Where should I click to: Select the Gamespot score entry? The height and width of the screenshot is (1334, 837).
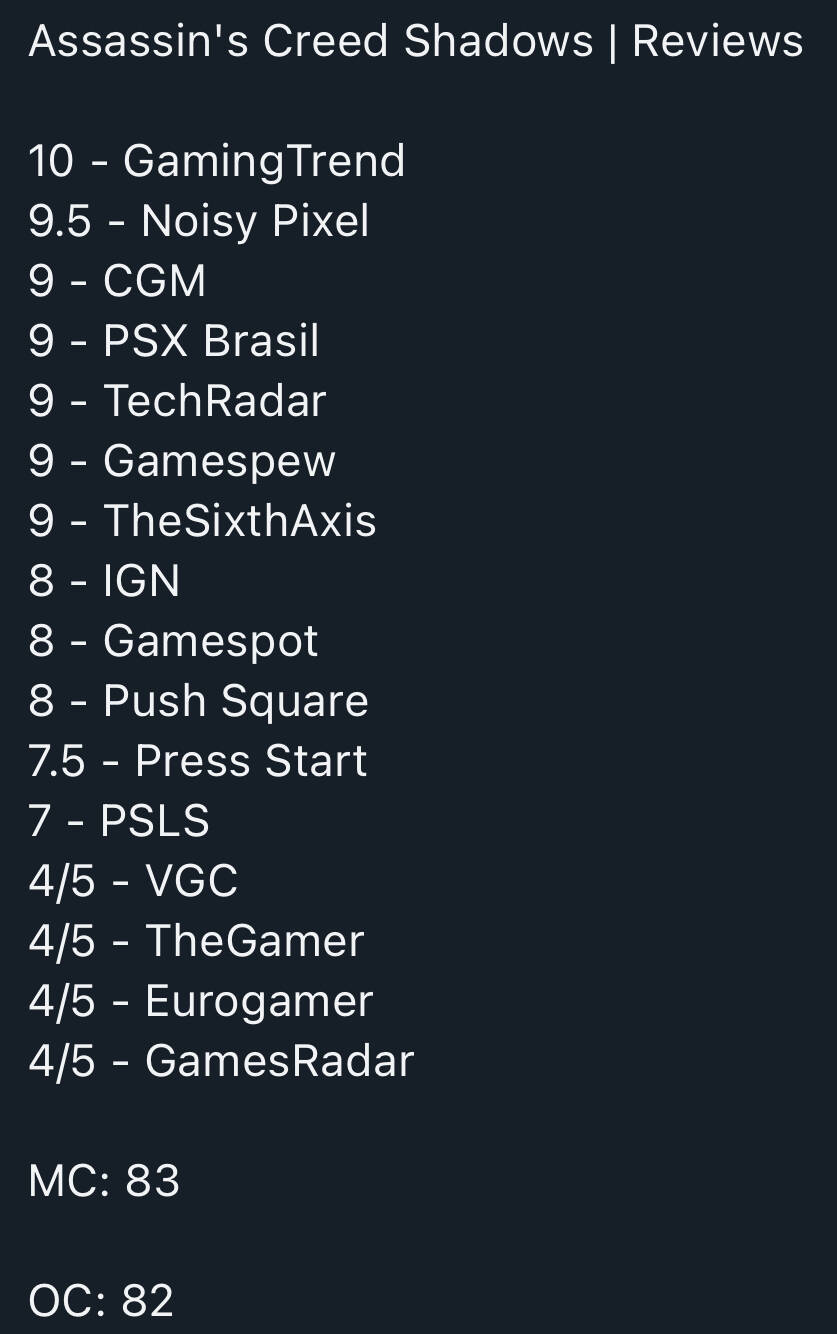coord(173,642)
